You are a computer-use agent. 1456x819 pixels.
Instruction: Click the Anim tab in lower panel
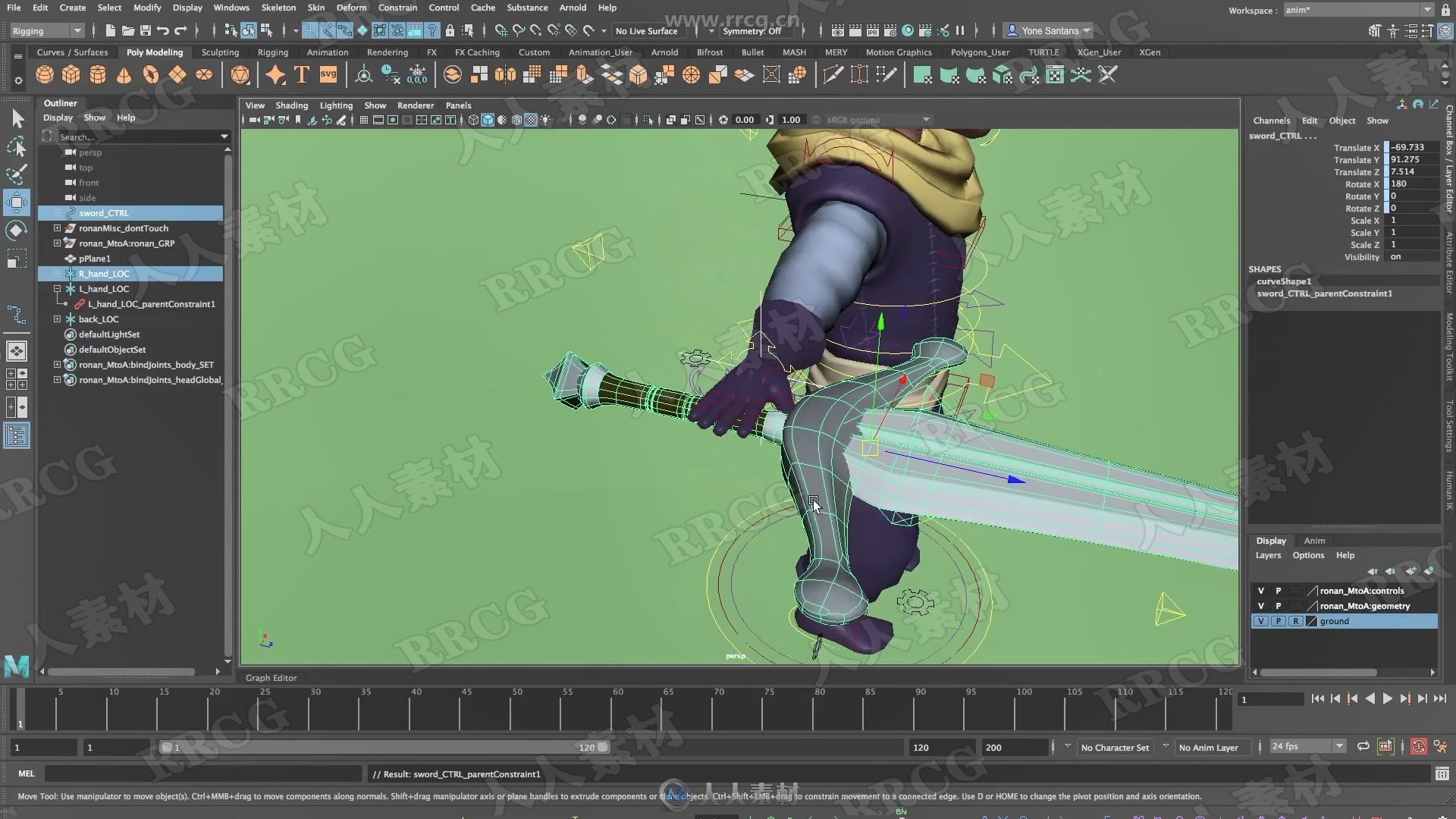[1314, 540]
